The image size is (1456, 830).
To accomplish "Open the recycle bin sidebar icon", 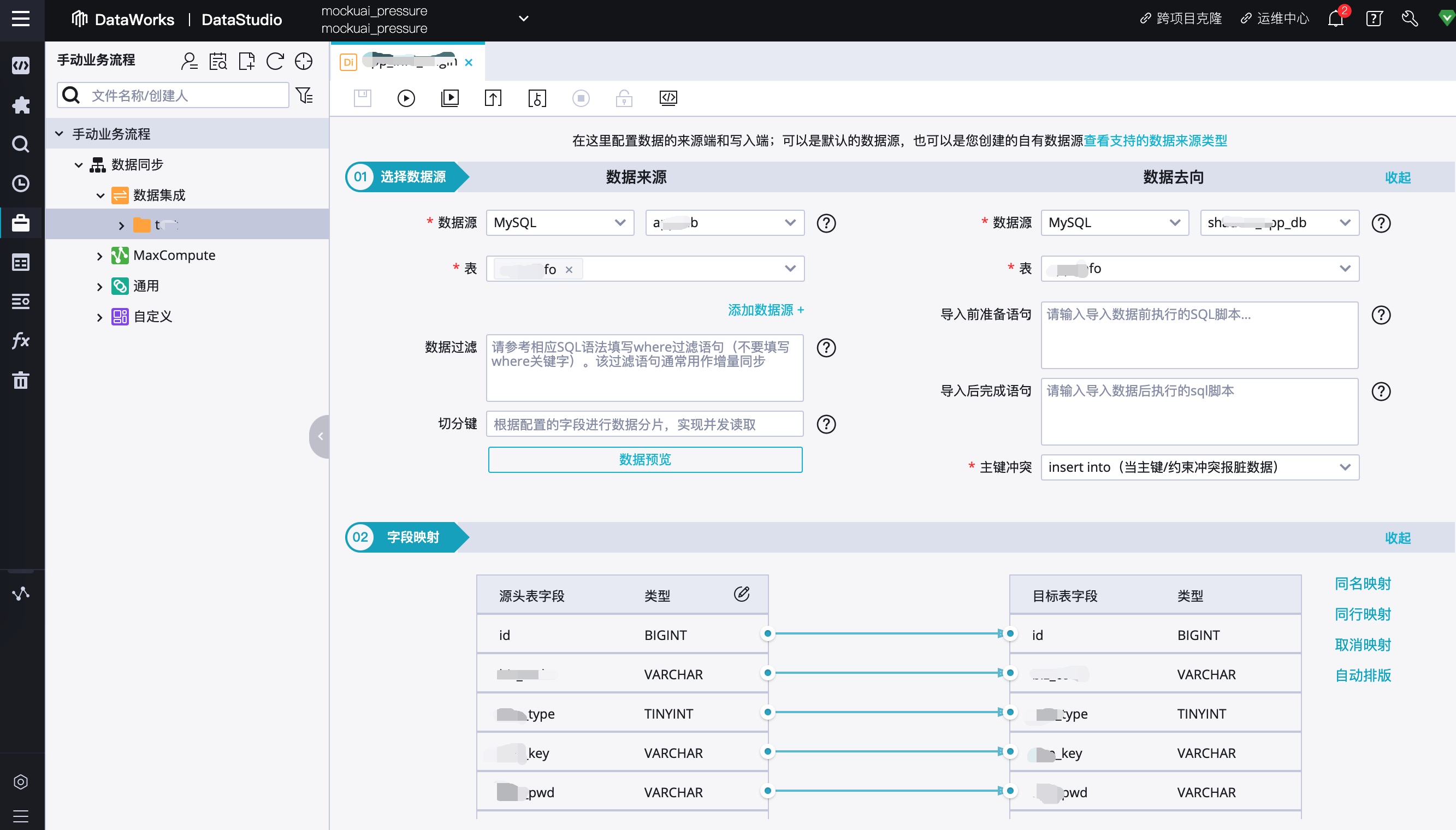I will pos(21,380).
